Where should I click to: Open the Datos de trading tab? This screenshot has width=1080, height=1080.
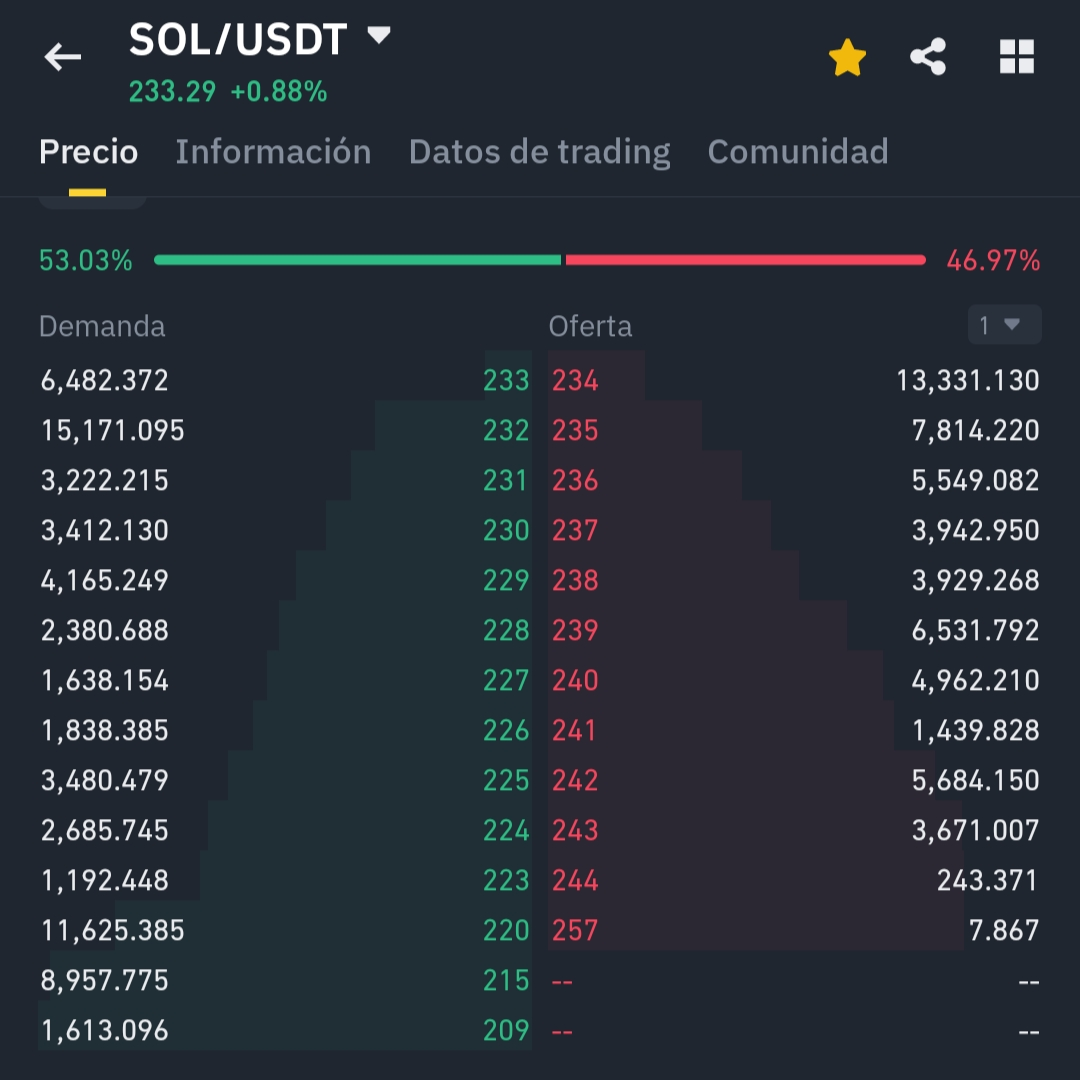pyautogui.click(x=539, y=152)
